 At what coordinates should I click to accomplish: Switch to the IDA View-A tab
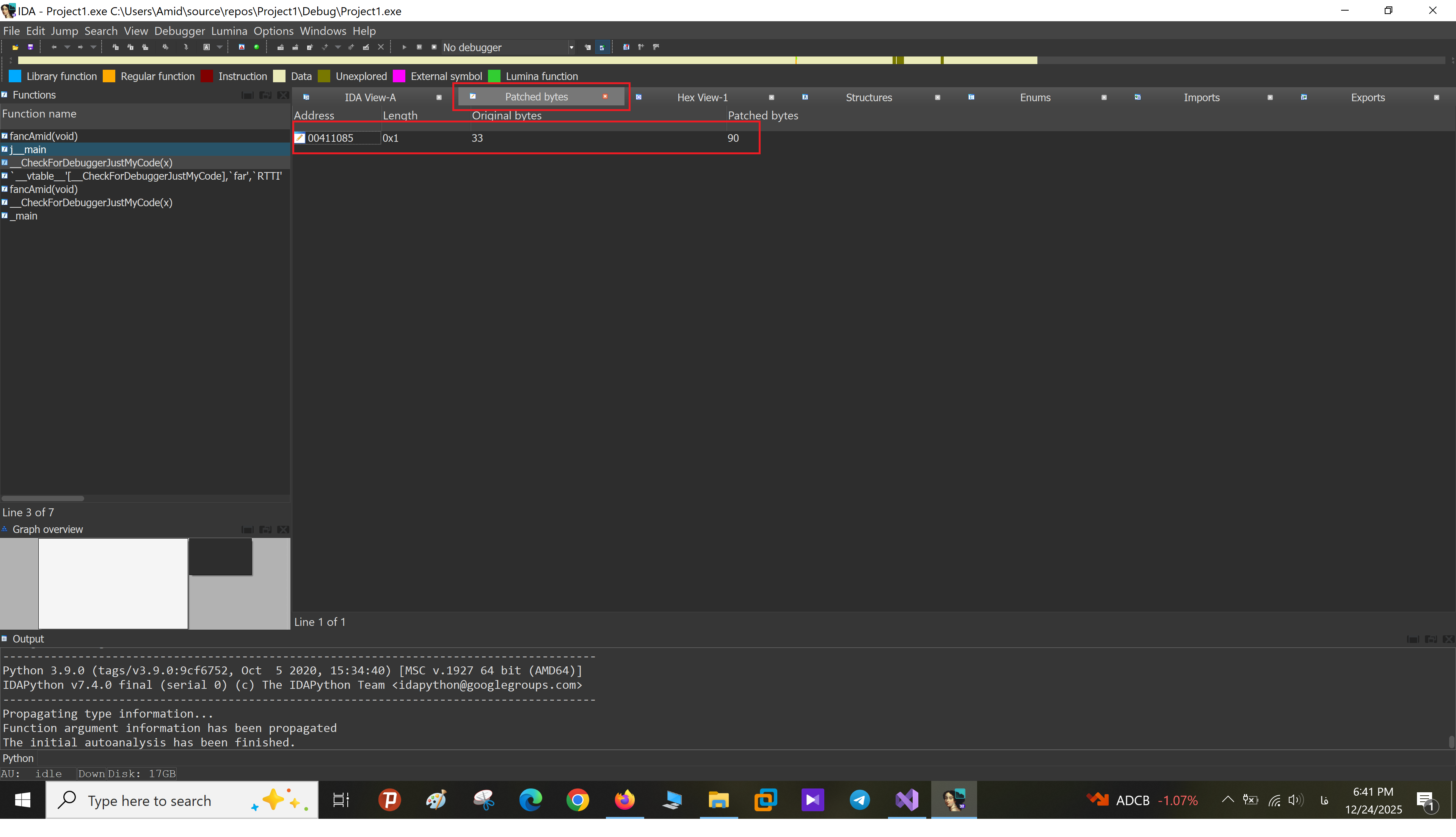tap(370, 98)
